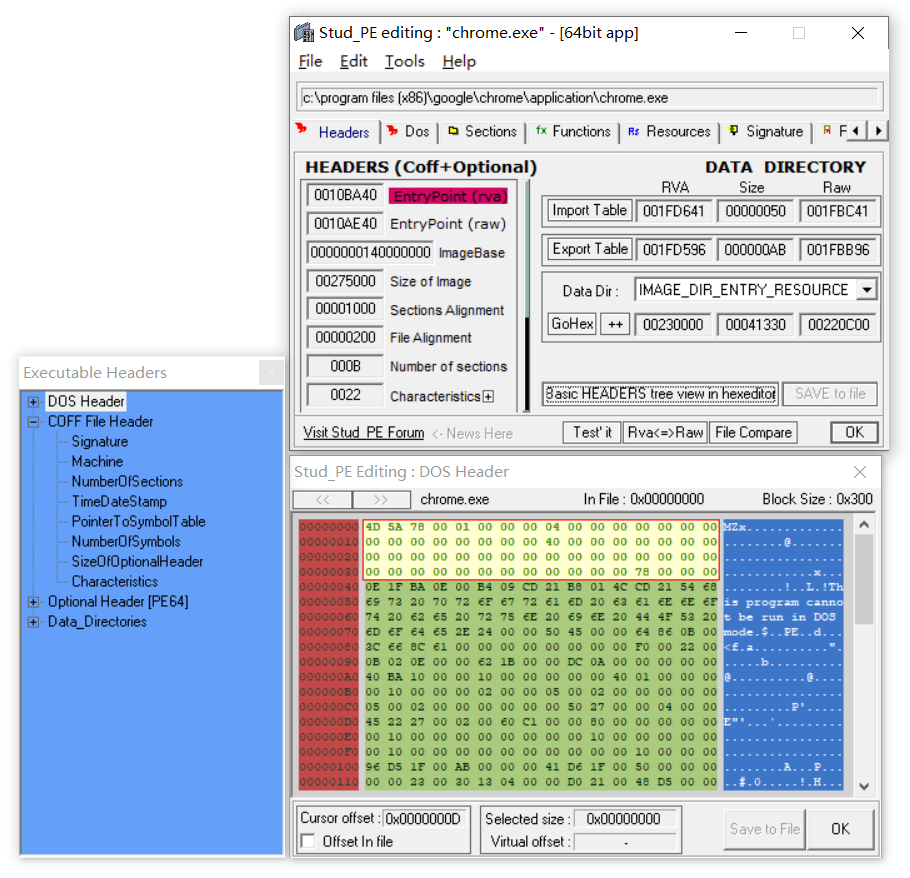Screen dimensions: 910x878
Task: Toggle the Offset In file checkbox
Action: [308, 841]
